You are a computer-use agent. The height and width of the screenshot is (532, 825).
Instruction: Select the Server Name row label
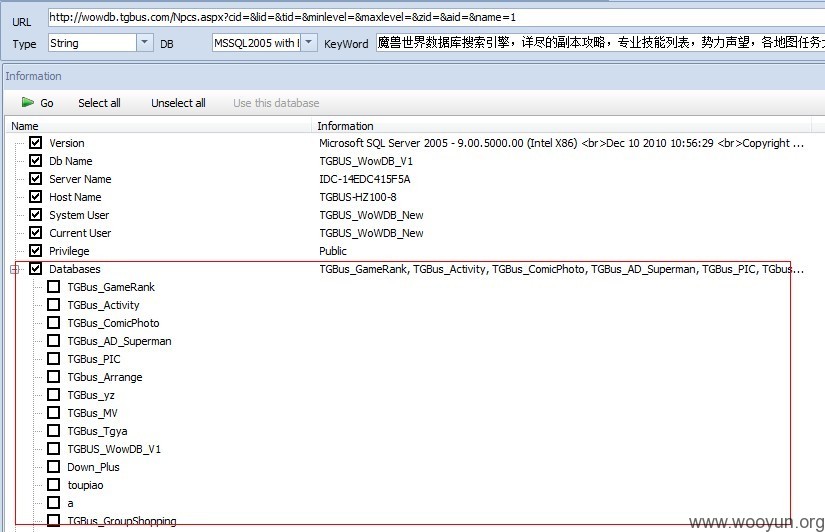click(80, 179)
